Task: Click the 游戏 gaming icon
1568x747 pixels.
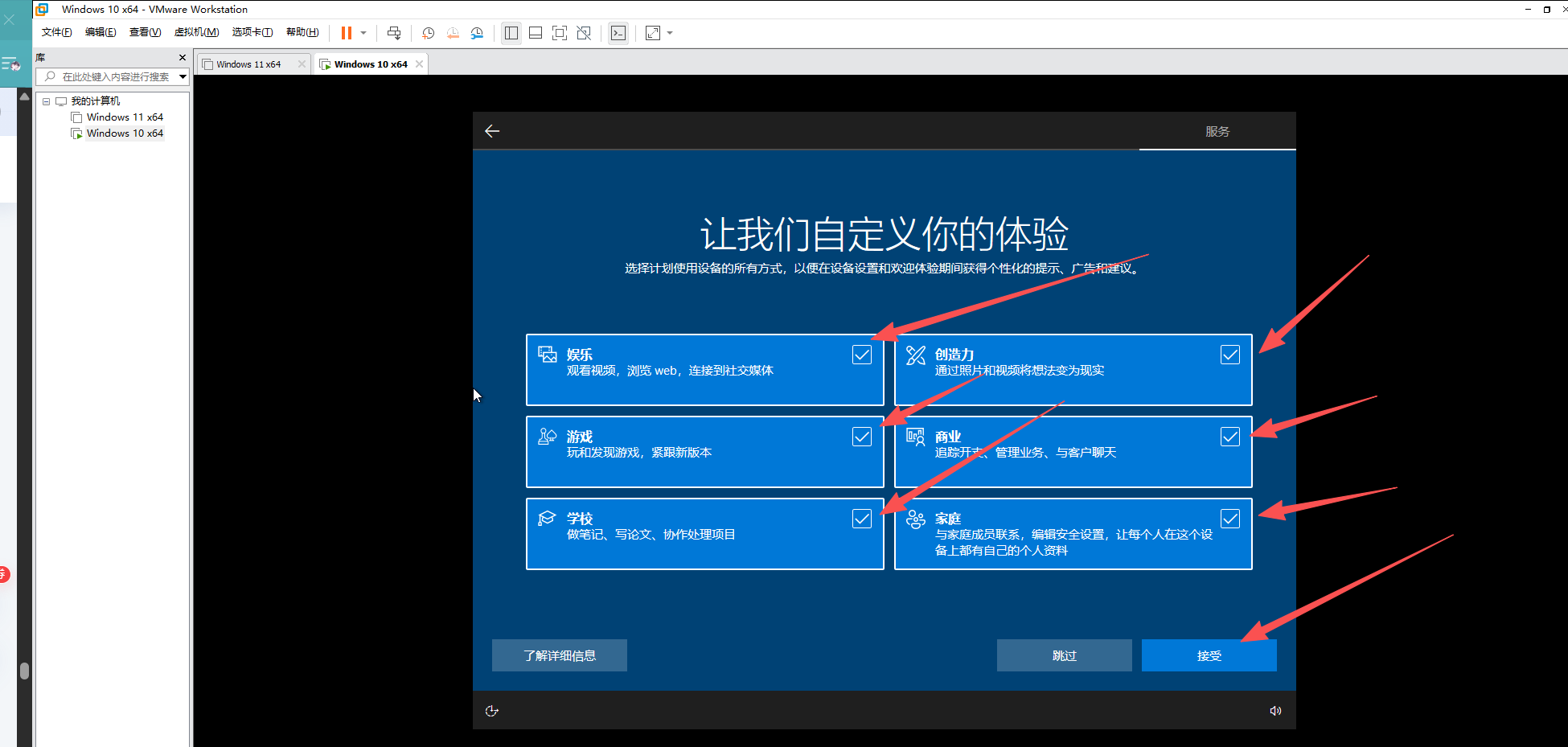Action: point(548,437)
